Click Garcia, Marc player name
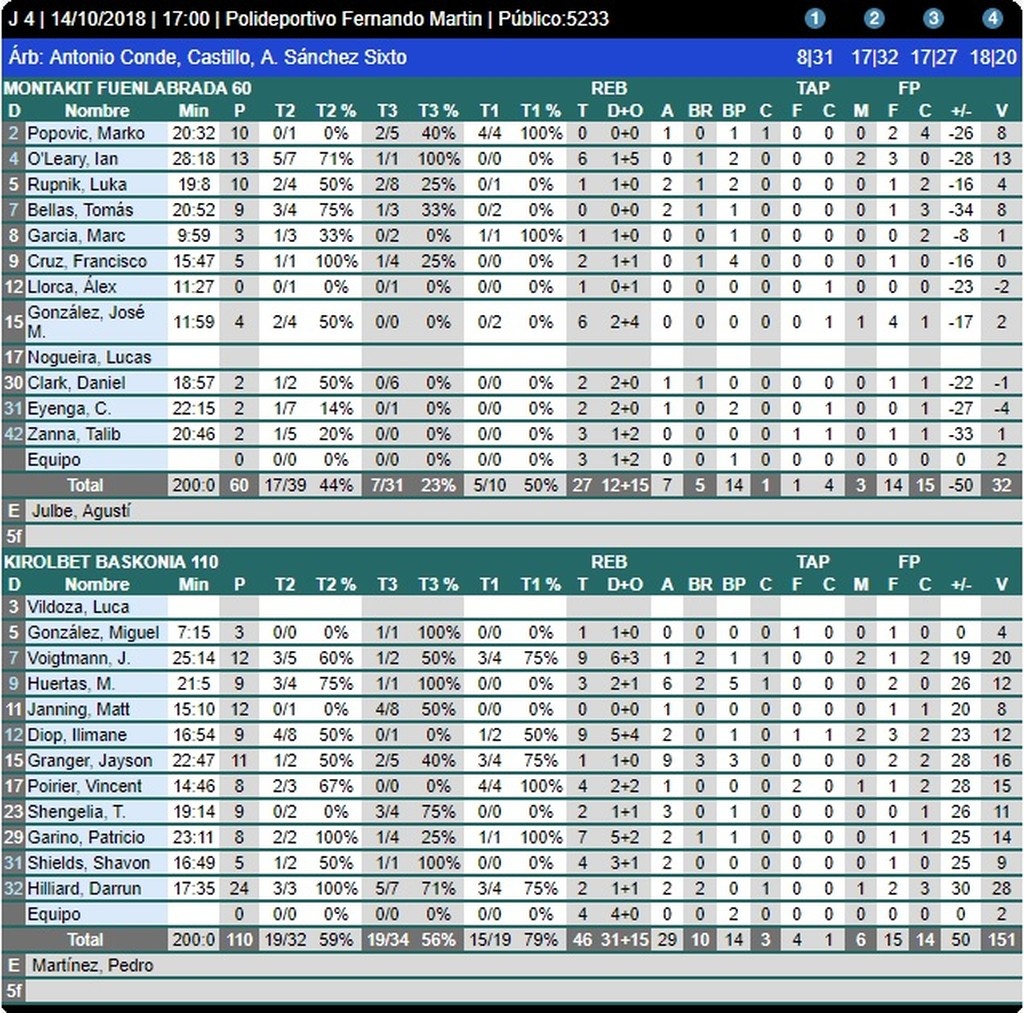The height and width of the screenshot is (1013, 1024). 76,235
